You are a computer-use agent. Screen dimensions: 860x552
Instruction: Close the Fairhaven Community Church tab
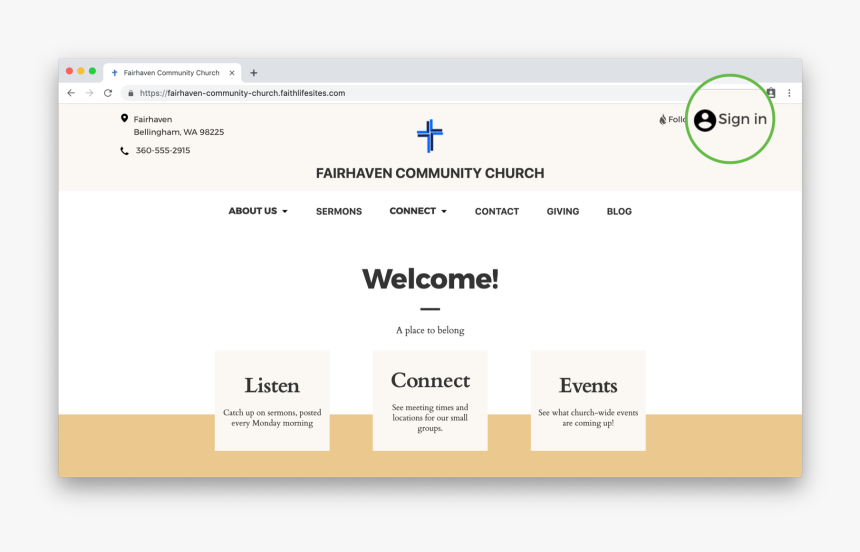click(232, 73)
